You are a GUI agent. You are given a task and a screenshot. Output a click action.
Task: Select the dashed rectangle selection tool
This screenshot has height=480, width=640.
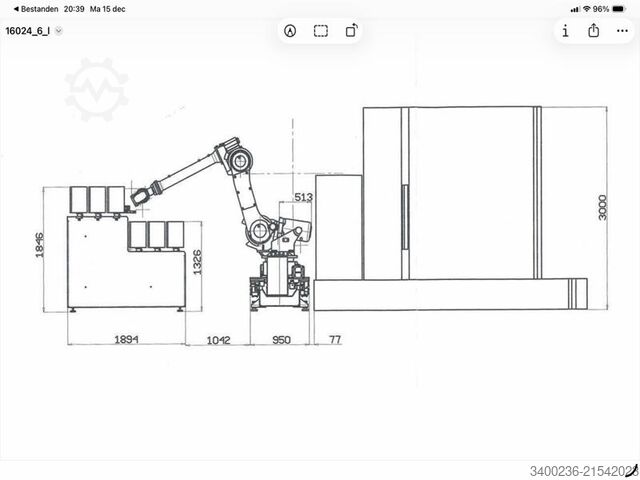(x=321, y=31)
